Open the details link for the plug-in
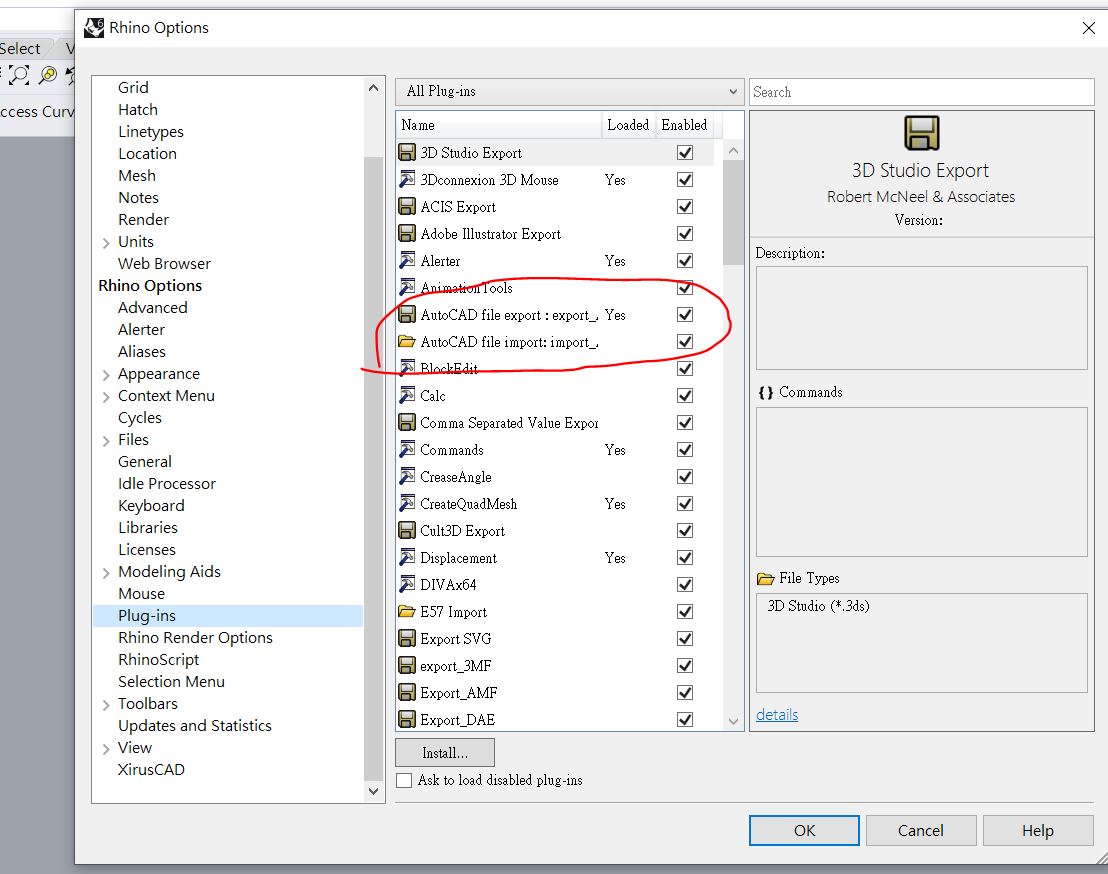The width and height of the screenshot is (1108, 874). [x=777, y=714]
